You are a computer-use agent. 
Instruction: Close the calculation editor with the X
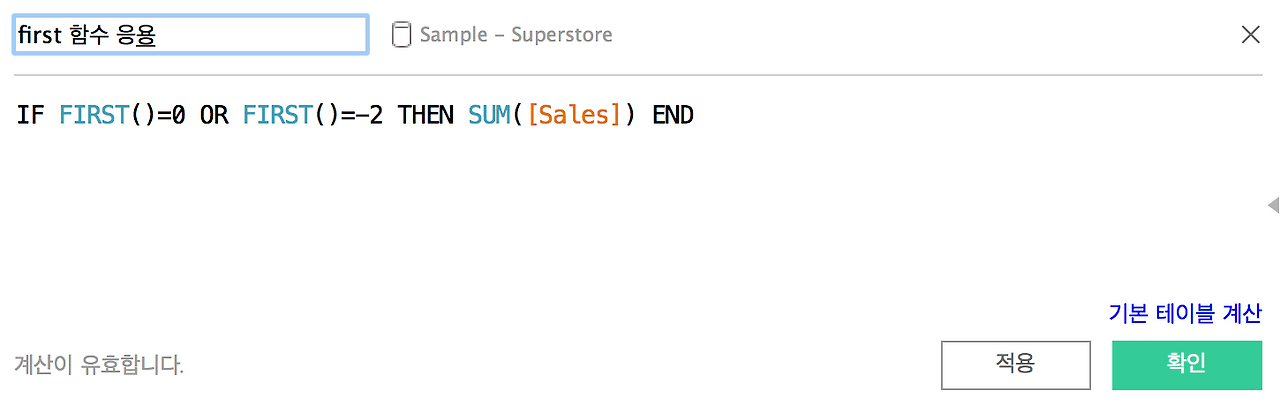[x=1250, y=35]
